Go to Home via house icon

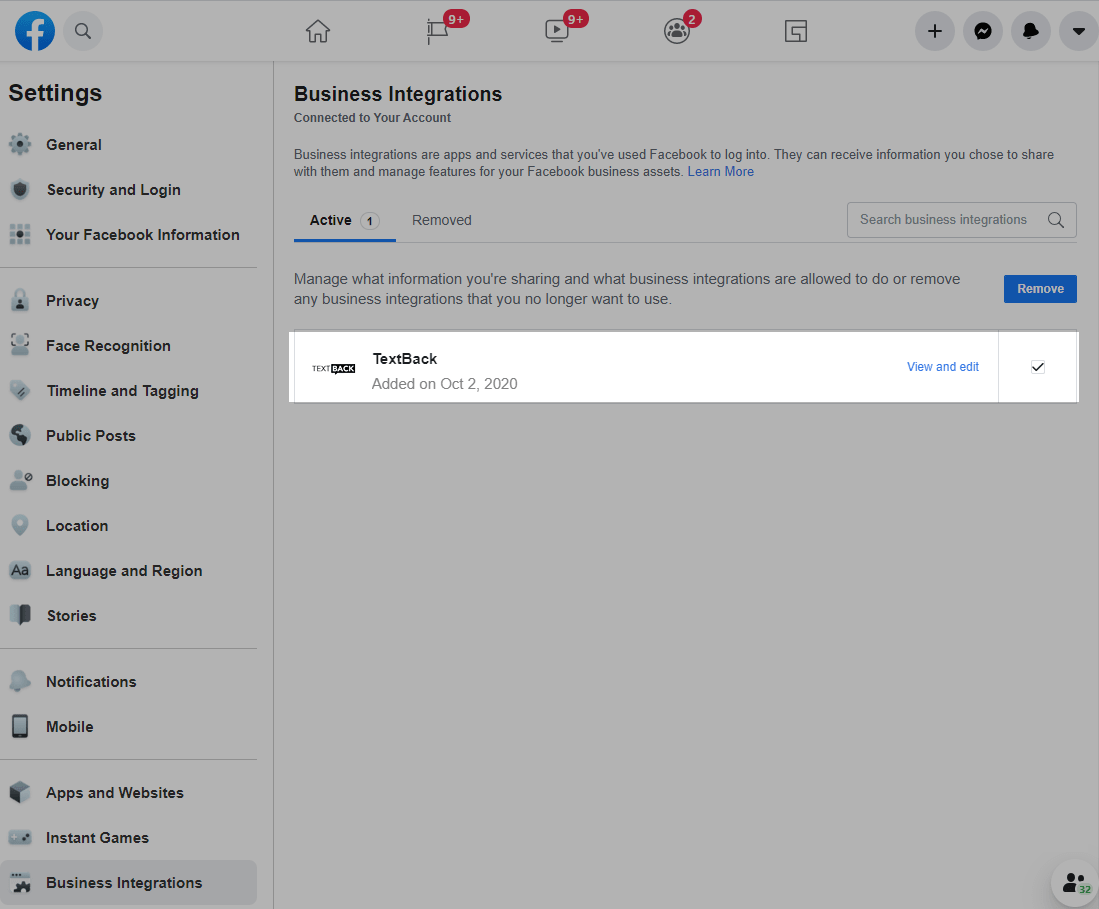[x=318, y=31]
